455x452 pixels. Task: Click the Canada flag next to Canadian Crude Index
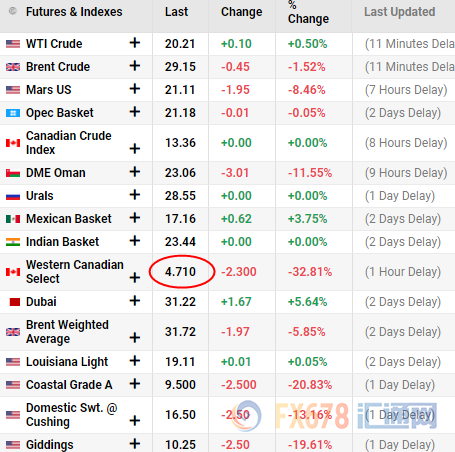pos(13,143)
